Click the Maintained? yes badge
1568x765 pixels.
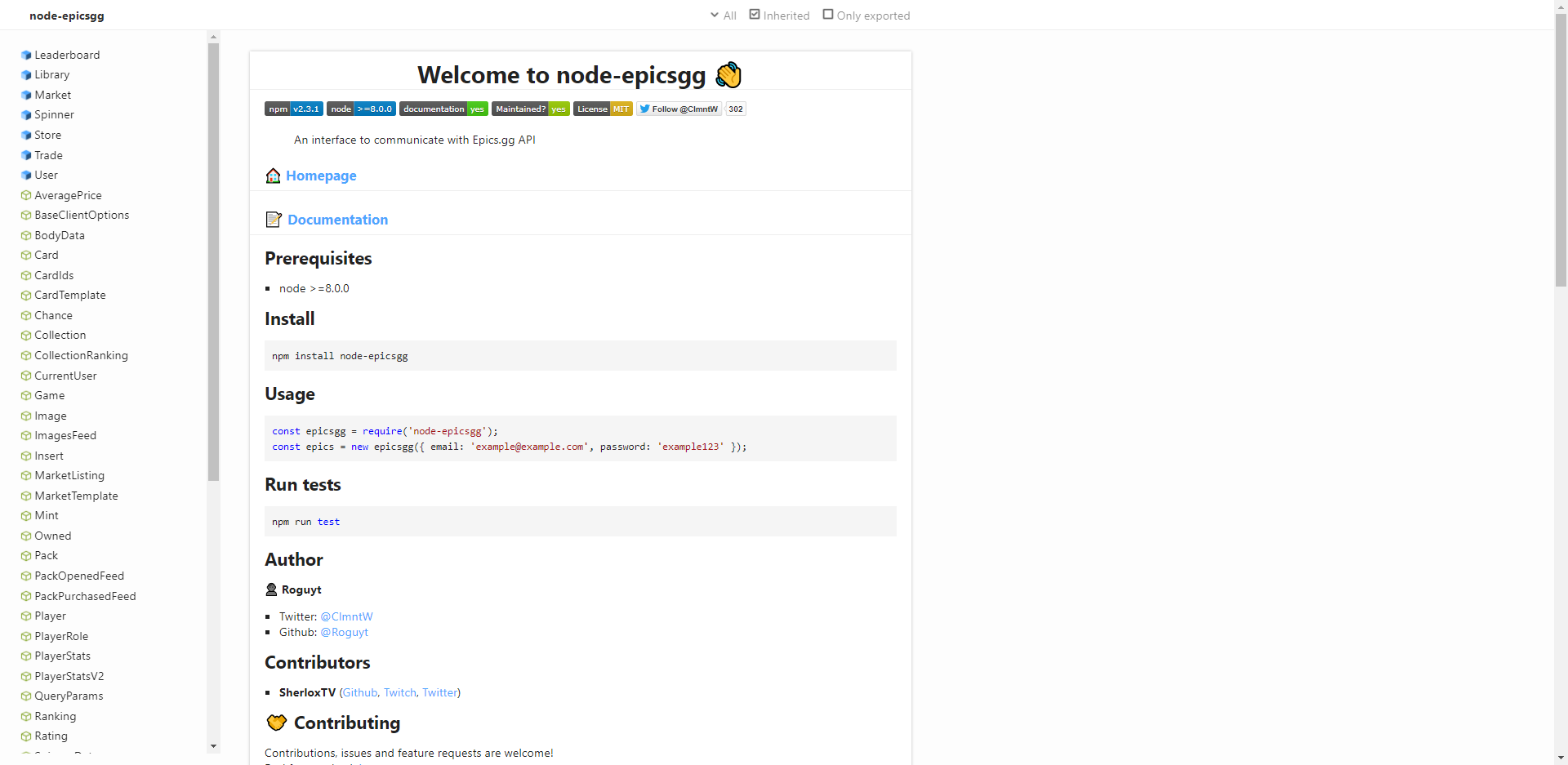[x=531, y=109]
